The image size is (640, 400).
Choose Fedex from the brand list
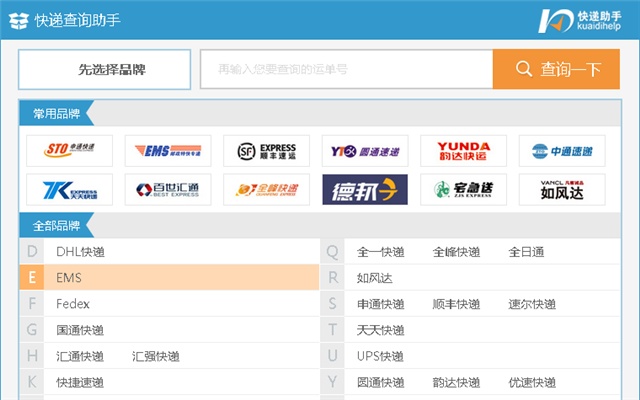tap(73, 304)
